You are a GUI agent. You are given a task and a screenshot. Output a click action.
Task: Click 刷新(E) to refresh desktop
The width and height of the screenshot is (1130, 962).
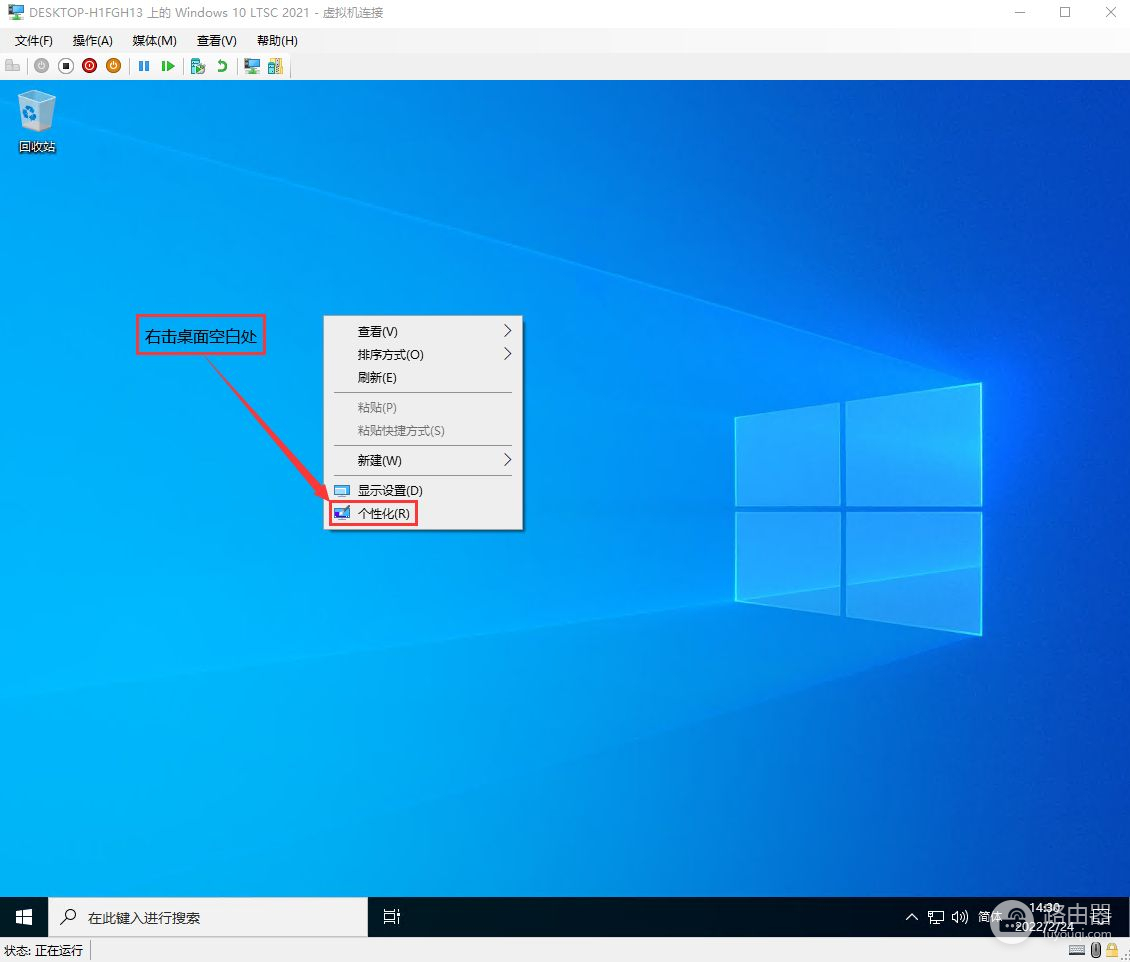click(377, 377)
